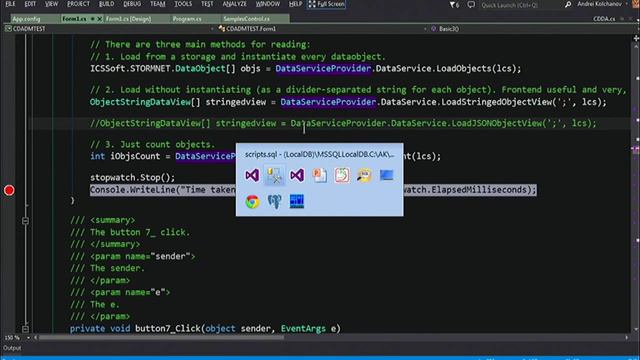Collapse the summary comment outlining box

(x=25, y=221)
